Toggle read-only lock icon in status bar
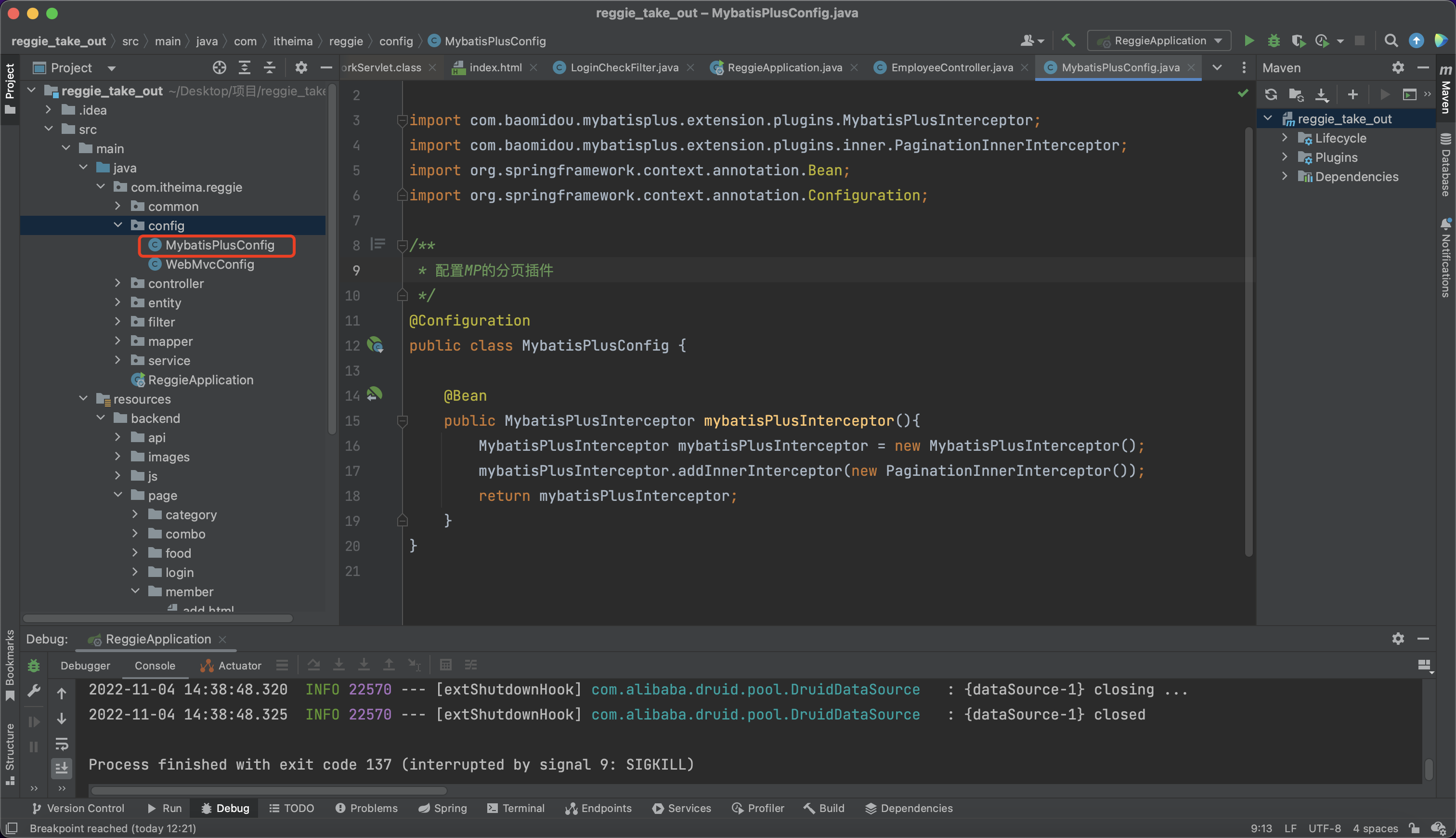The width and height of the screenshot is (1456, 838). coord(1414,828)
